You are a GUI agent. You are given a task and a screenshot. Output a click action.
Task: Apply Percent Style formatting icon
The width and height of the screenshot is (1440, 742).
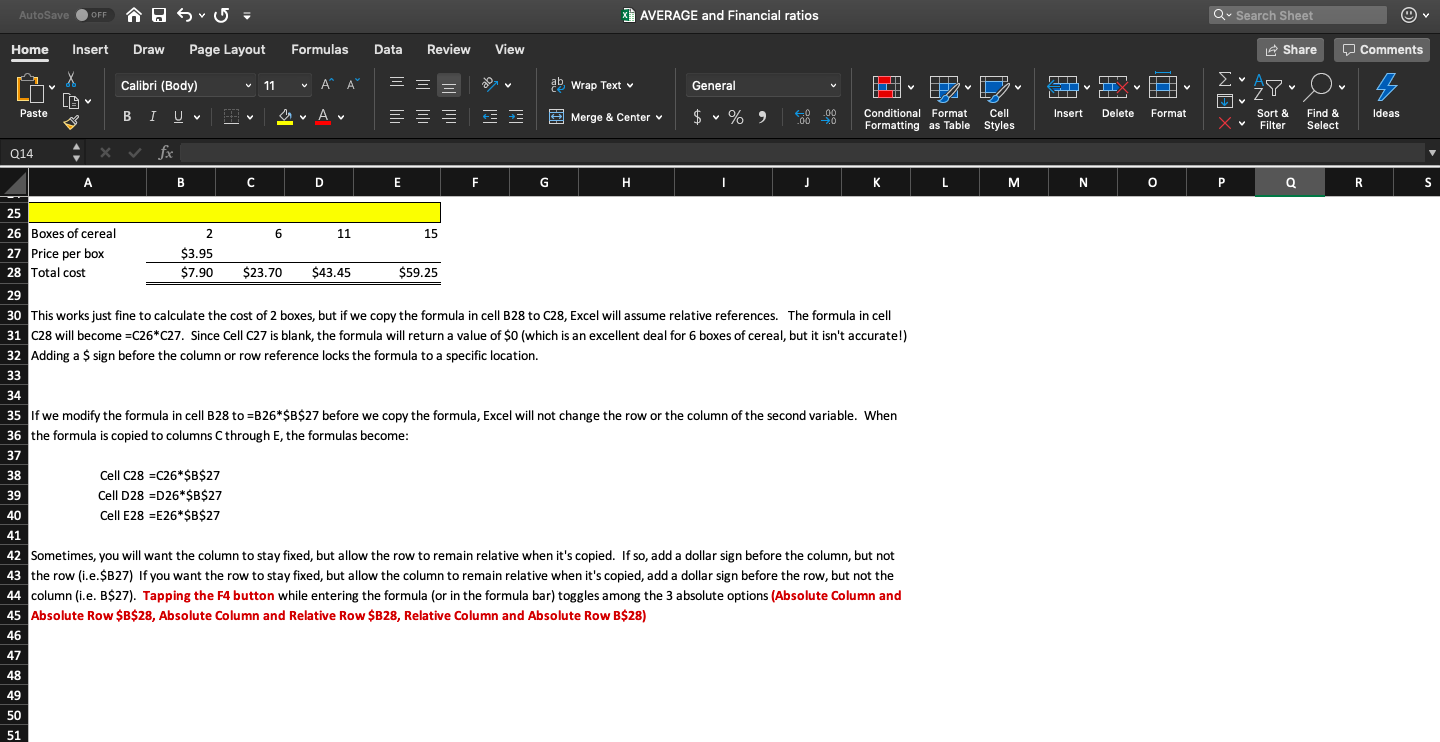(x=735, y=117)
